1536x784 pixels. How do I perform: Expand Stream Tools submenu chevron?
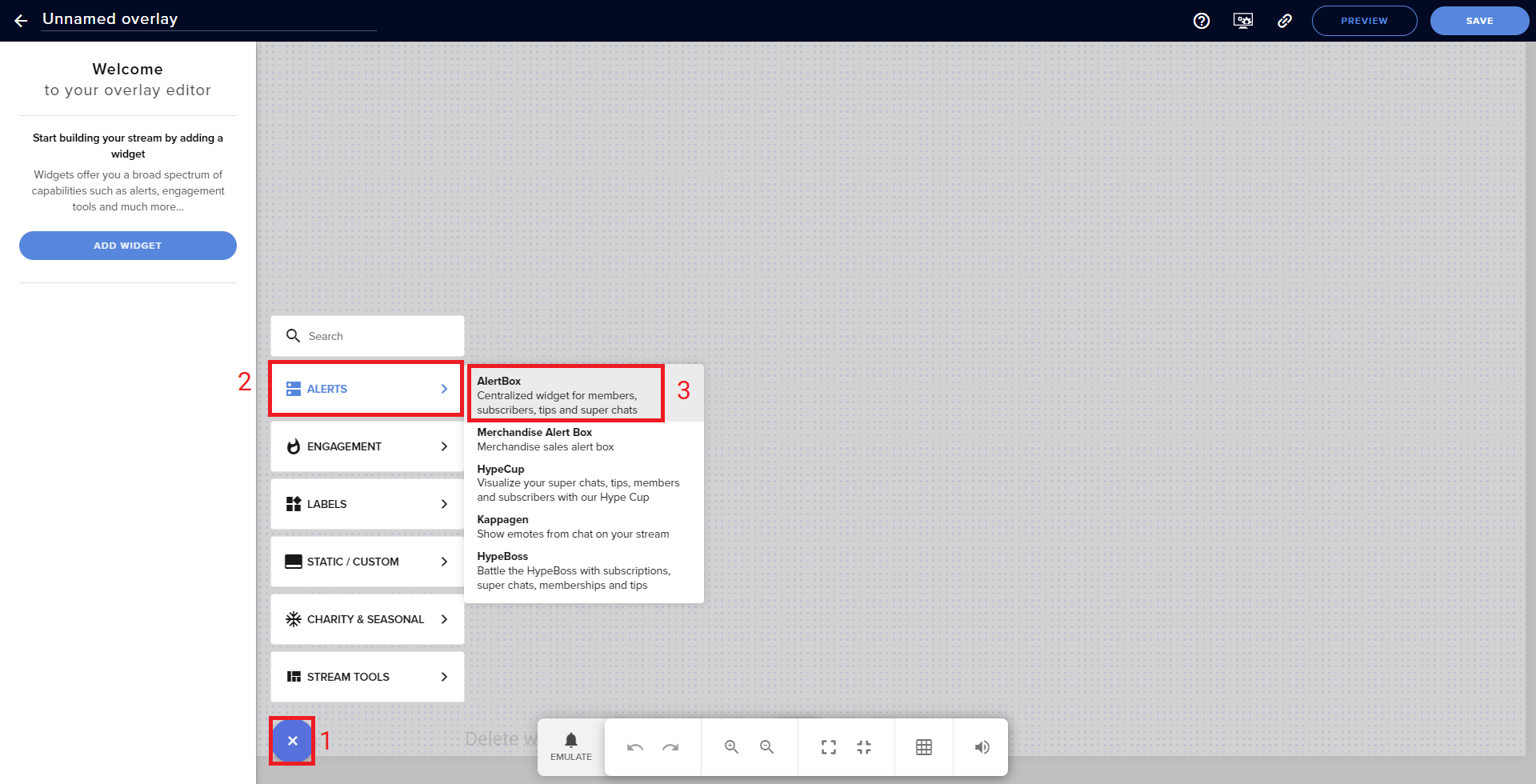[x=444, y=677]
